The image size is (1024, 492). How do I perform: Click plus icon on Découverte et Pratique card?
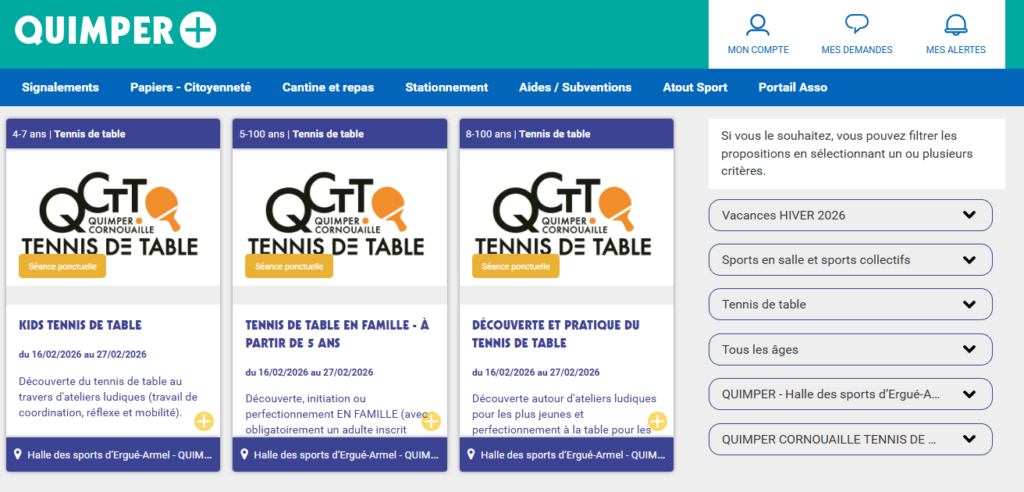(x=657, y=421)
